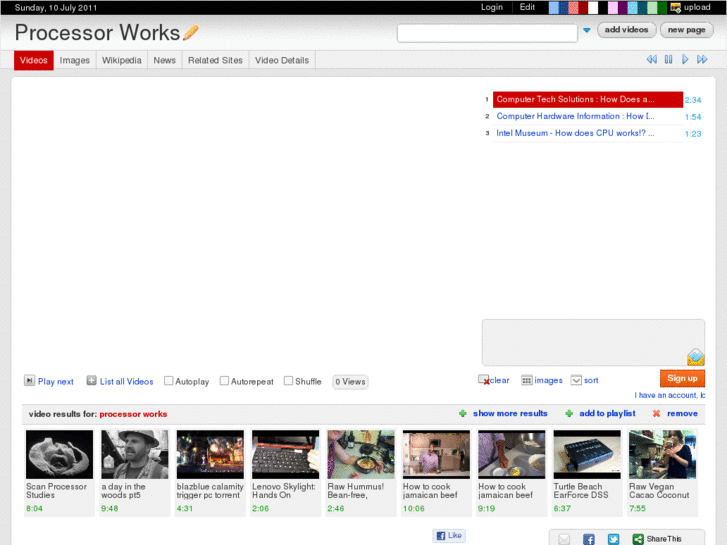727x545 pixels.
Task: Click the pencil edit icon beside Processor Works
Action: (191, 33)
